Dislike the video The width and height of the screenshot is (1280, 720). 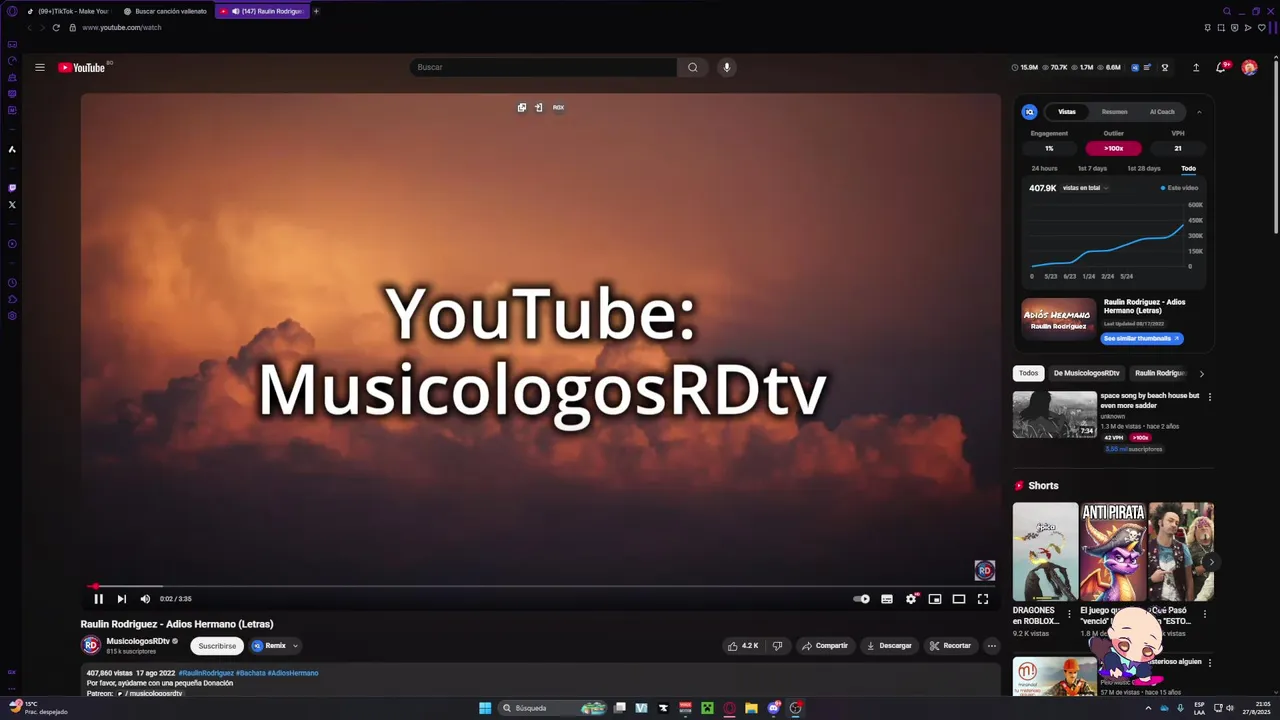[x=777, y=646]
